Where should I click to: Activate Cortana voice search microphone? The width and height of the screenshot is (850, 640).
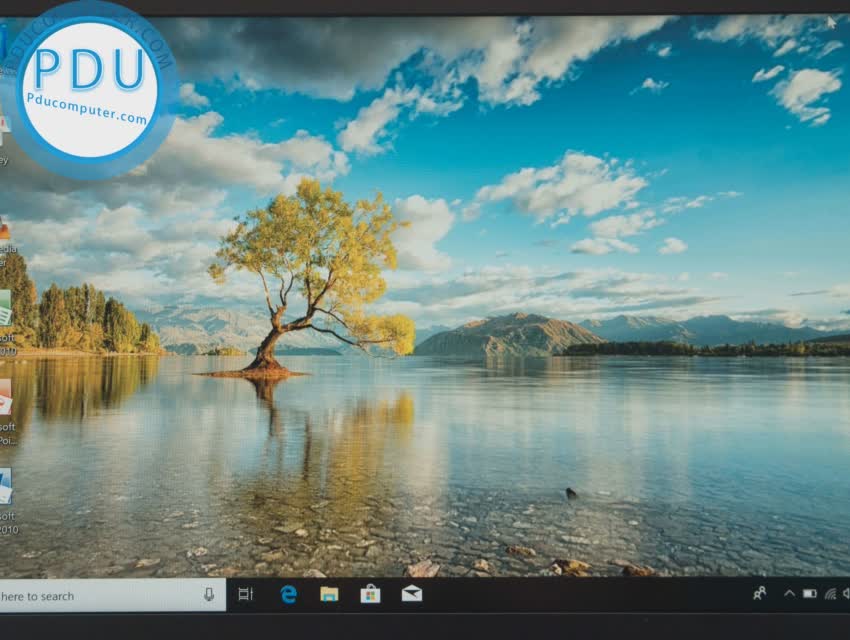pyautogui.click(x=209, y=595)
